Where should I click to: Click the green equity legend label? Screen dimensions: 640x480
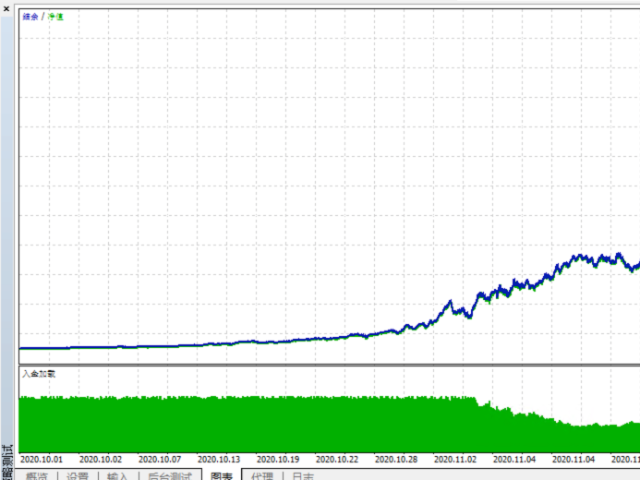(56, 16)
